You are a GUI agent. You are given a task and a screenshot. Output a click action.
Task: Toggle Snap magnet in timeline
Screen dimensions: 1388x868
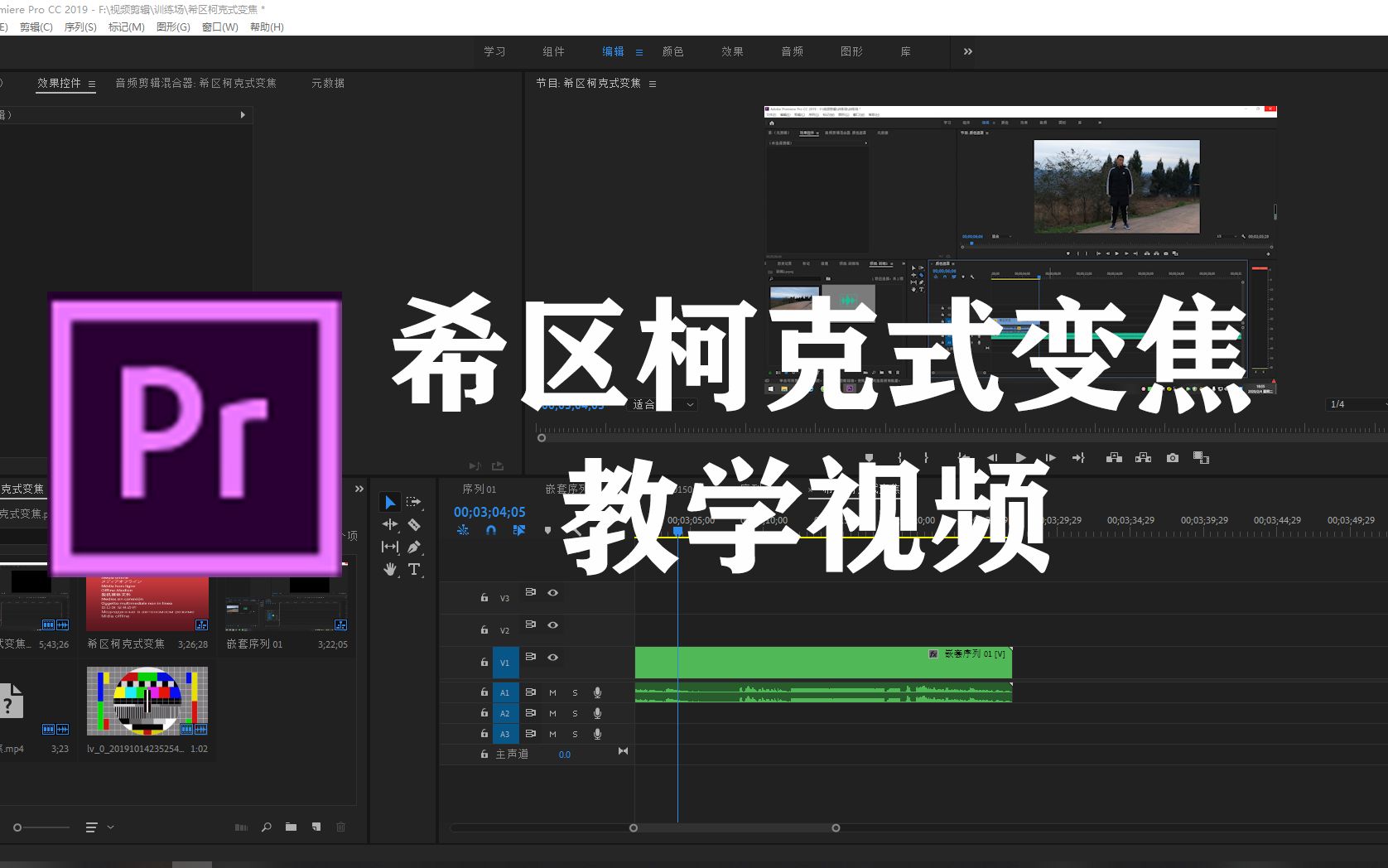[491, 530]
